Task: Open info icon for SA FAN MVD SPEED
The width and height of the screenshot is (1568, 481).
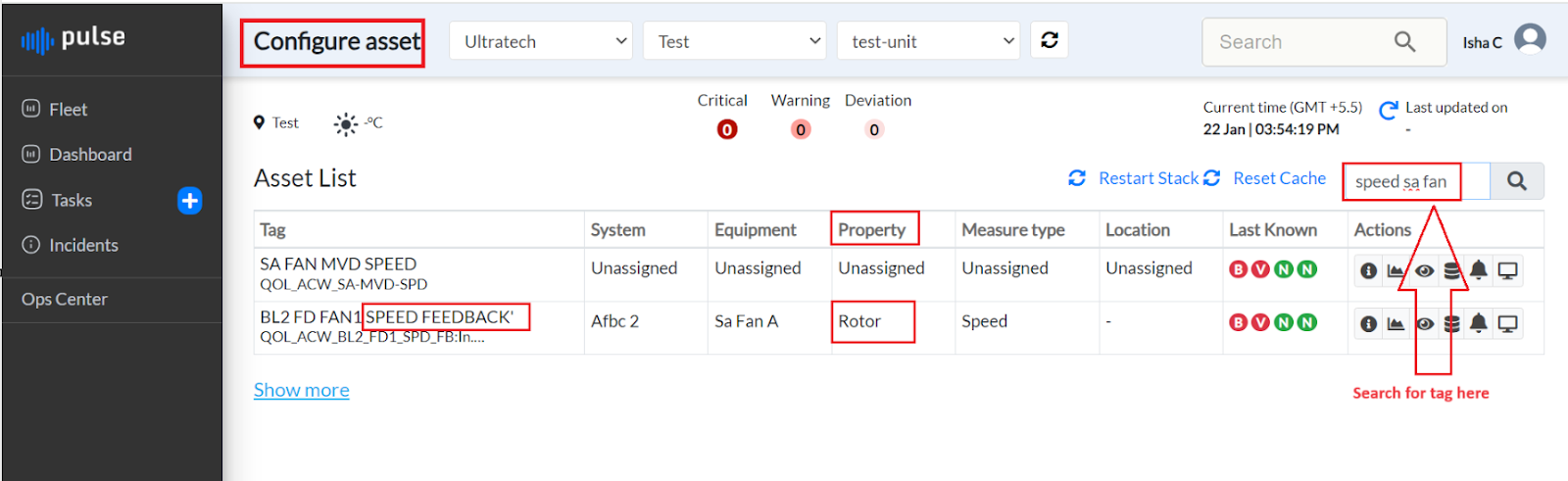Action: click(1369, 271)
